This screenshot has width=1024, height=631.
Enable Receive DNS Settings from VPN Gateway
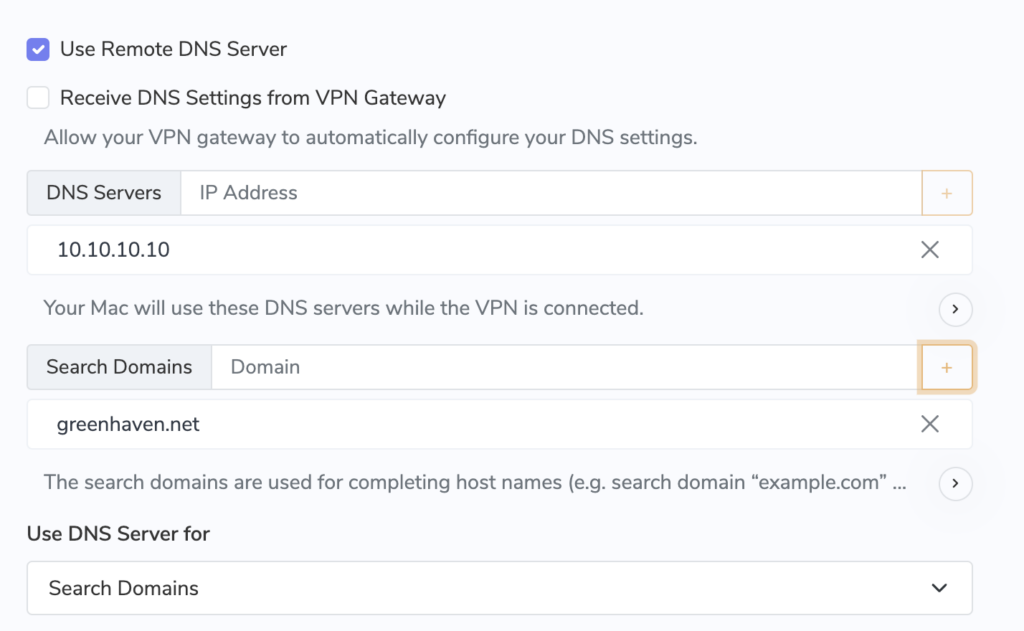click(x=37, y=97)
